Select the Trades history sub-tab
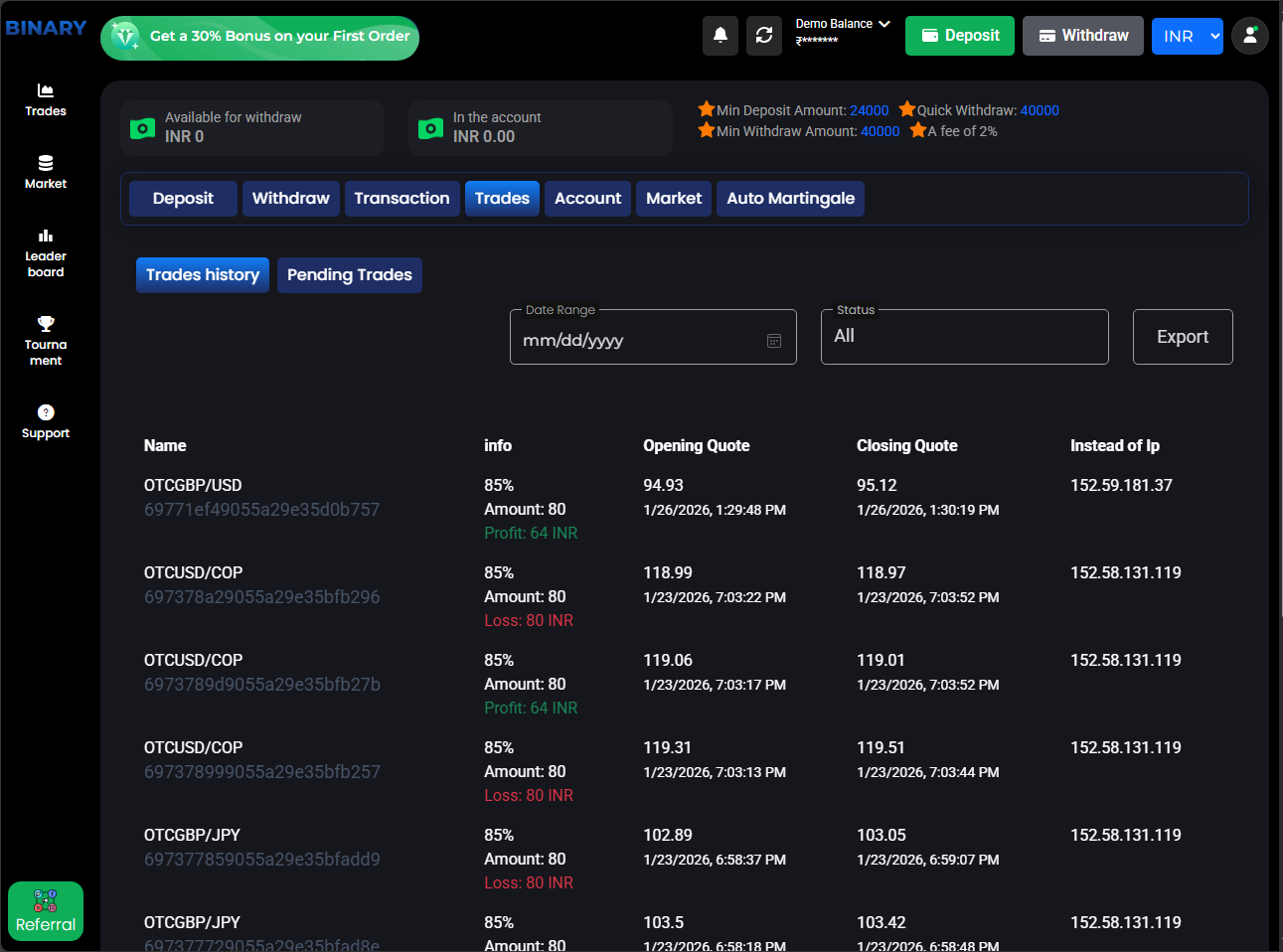 (x=203, y=275)
